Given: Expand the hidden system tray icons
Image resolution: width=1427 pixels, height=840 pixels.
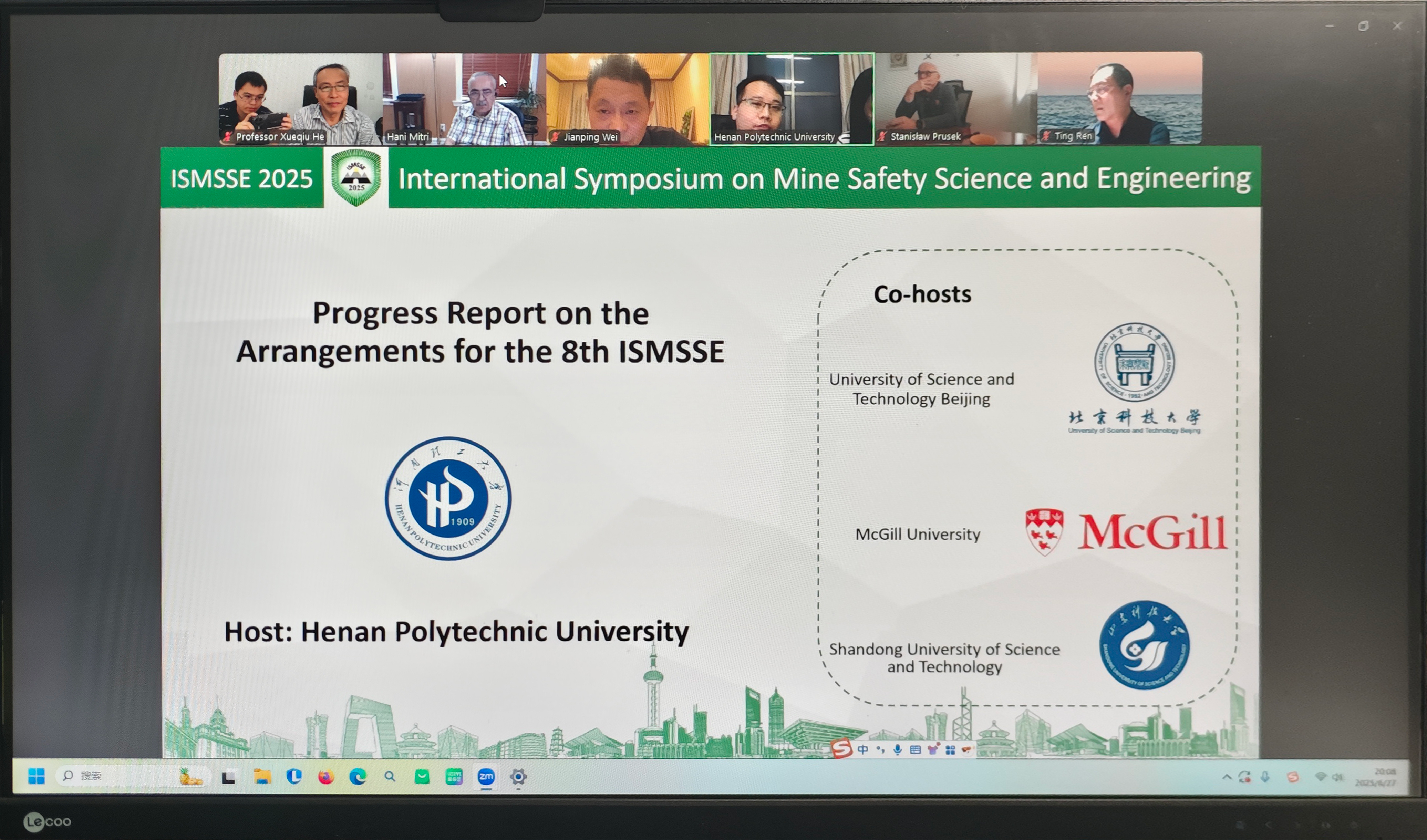Looking at the screenshot, I should [1227, 777].
